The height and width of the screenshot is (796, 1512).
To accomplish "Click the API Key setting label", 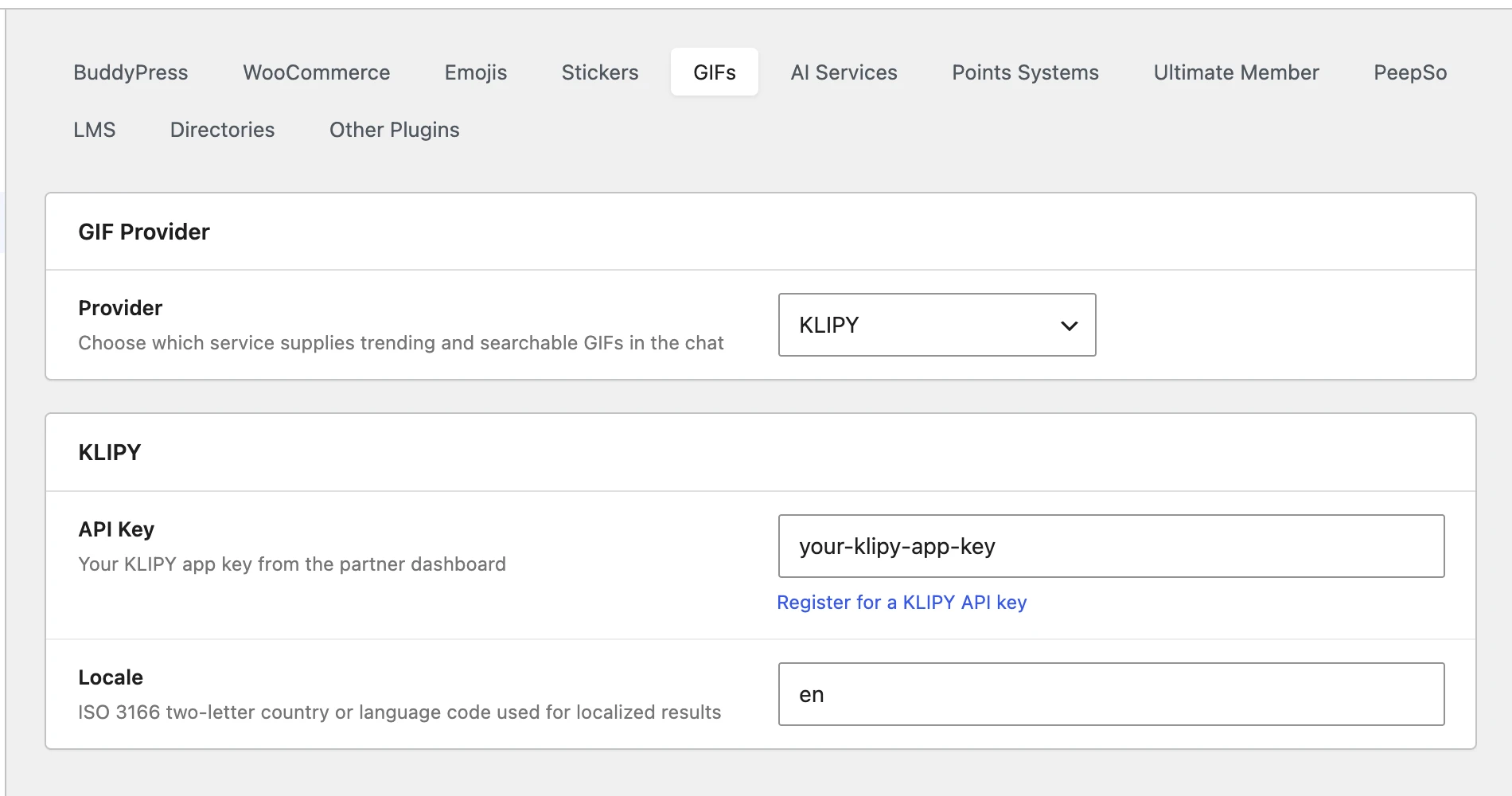I will point(116,529).
